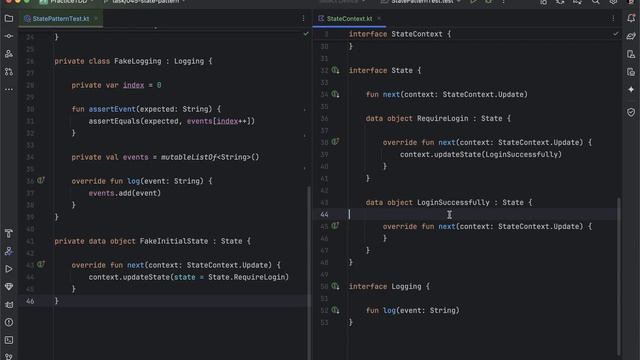Close the StateContext.kt tab
640x360 pixels.
tap(379, 19)
